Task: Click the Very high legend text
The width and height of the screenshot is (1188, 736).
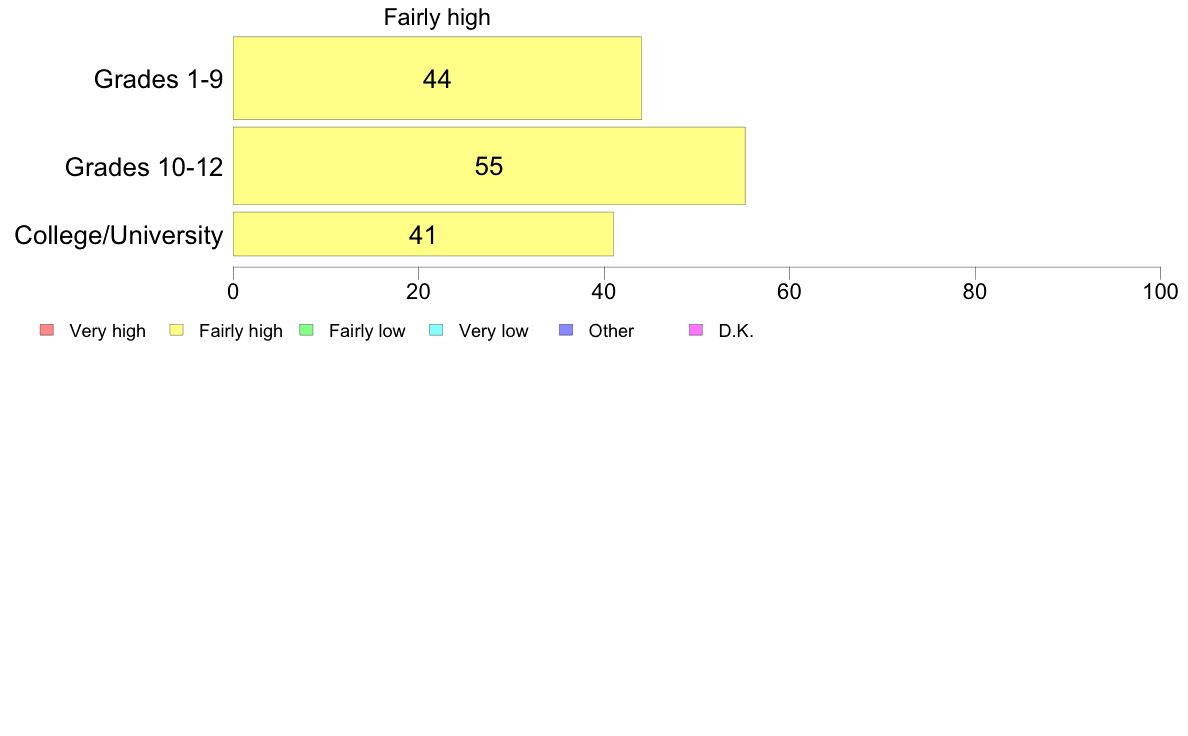Action: click(108, 331)
